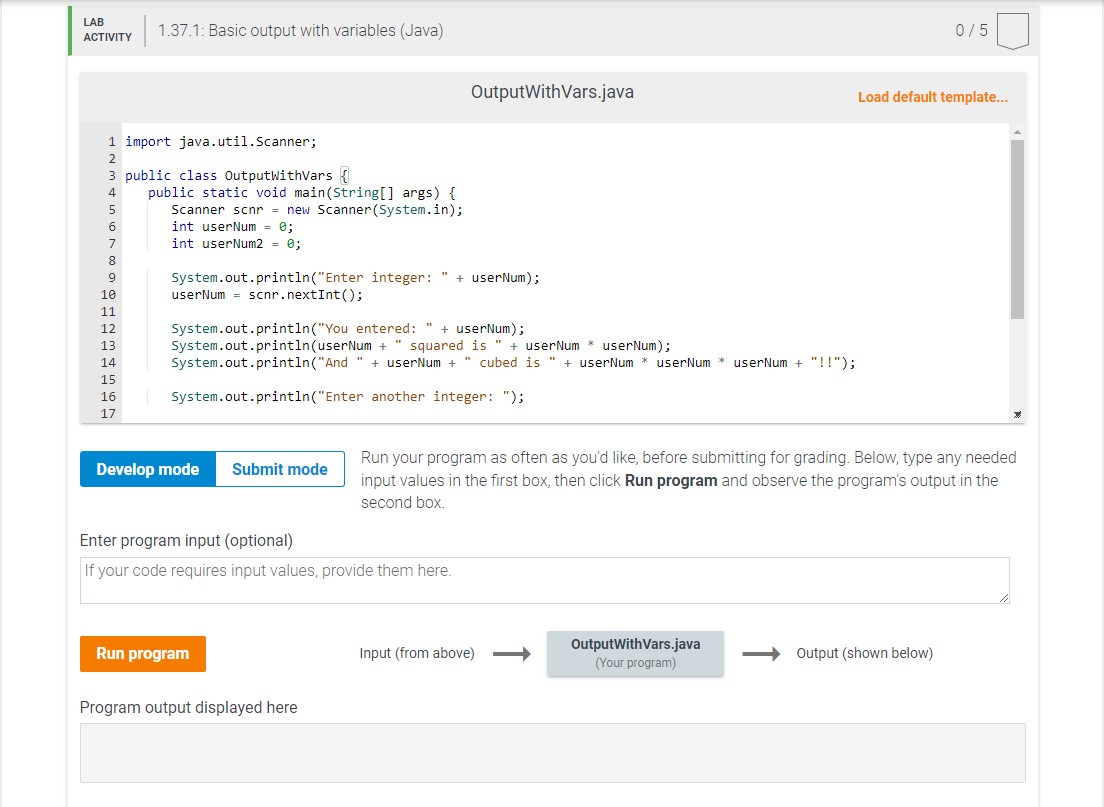
Task: Open the Load default template link
Action: pos(932,97)
